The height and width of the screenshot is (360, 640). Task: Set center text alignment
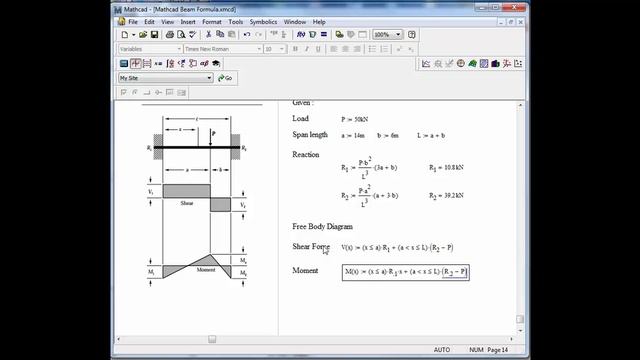[345, 49]
